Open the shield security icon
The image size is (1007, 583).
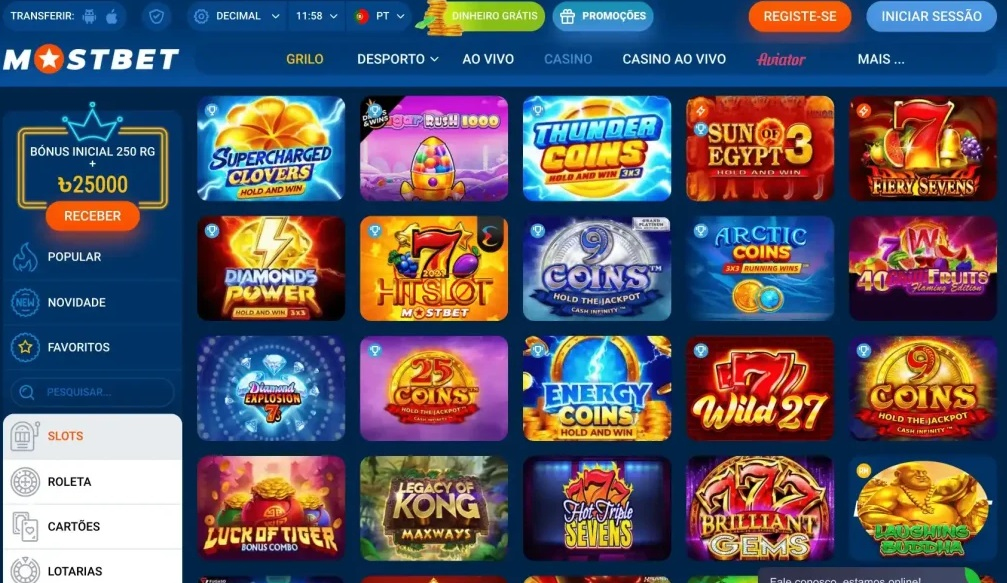coord(156,16)
